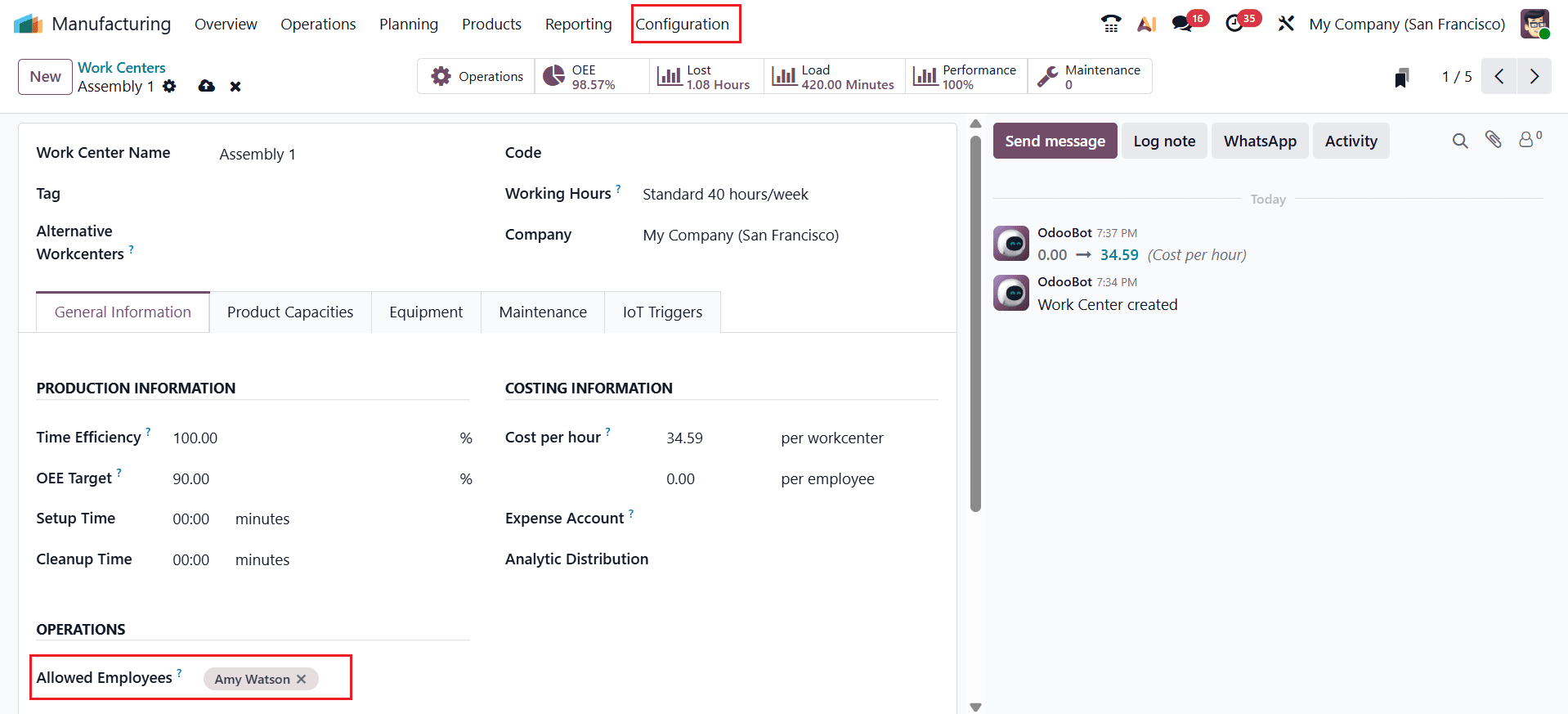
Task: Open the Lost 1.08 Hours stat button
Action: (706, 76)
